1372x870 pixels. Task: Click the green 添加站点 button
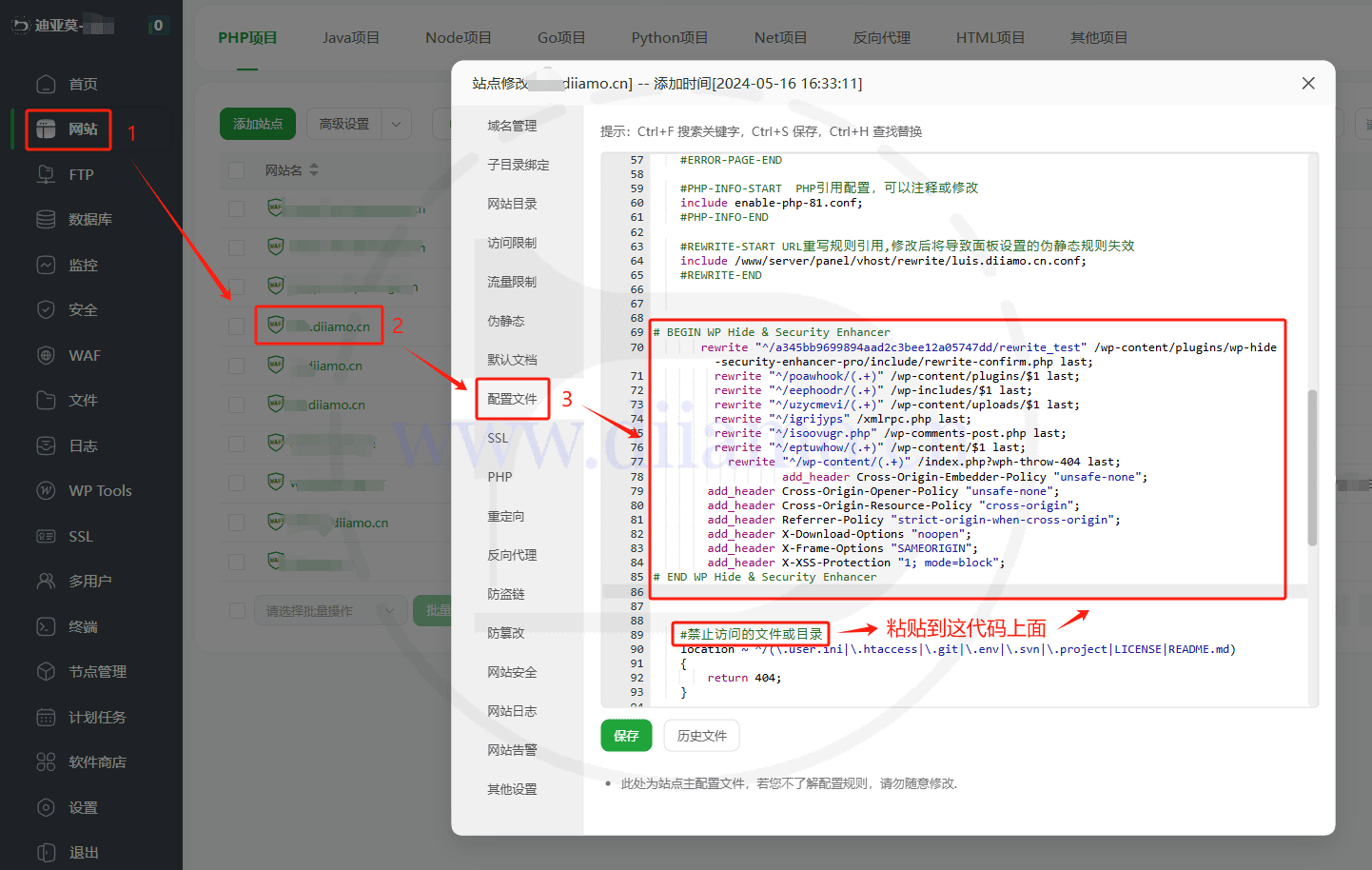(258, 124)
